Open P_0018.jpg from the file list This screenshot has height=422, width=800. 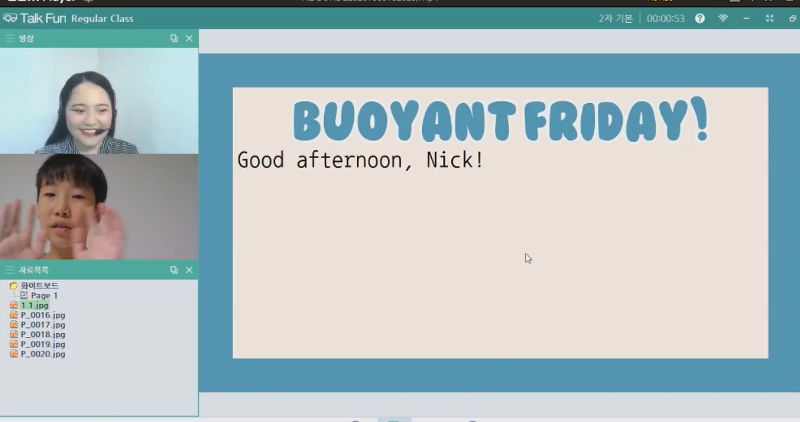(x=42, y=334)
